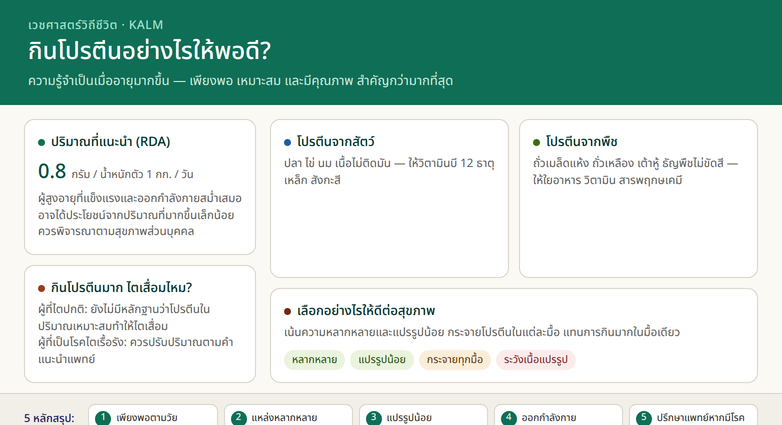Select the pink ระวังเนื้อแปรรูป tag chip
Image resolution: width=782 pixels, height=425 pixels.
click(x=536, y=360)
